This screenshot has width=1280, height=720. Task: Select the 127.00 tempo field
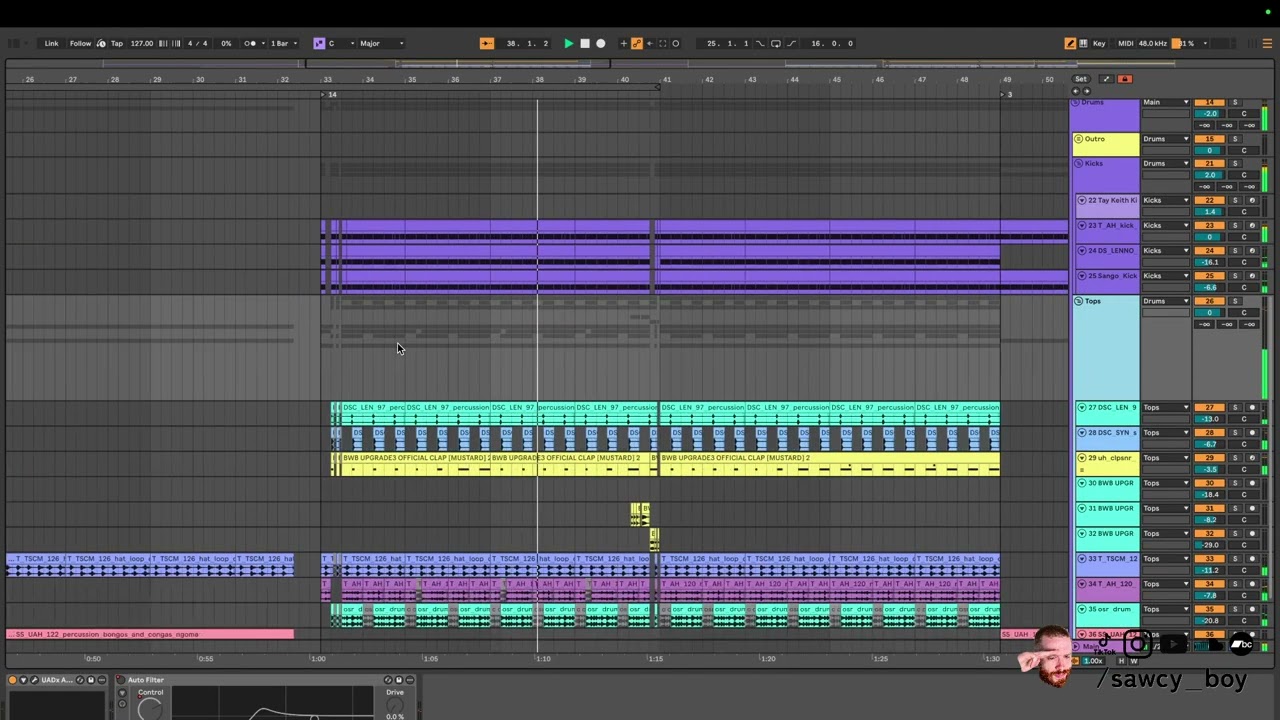(142, 43)
